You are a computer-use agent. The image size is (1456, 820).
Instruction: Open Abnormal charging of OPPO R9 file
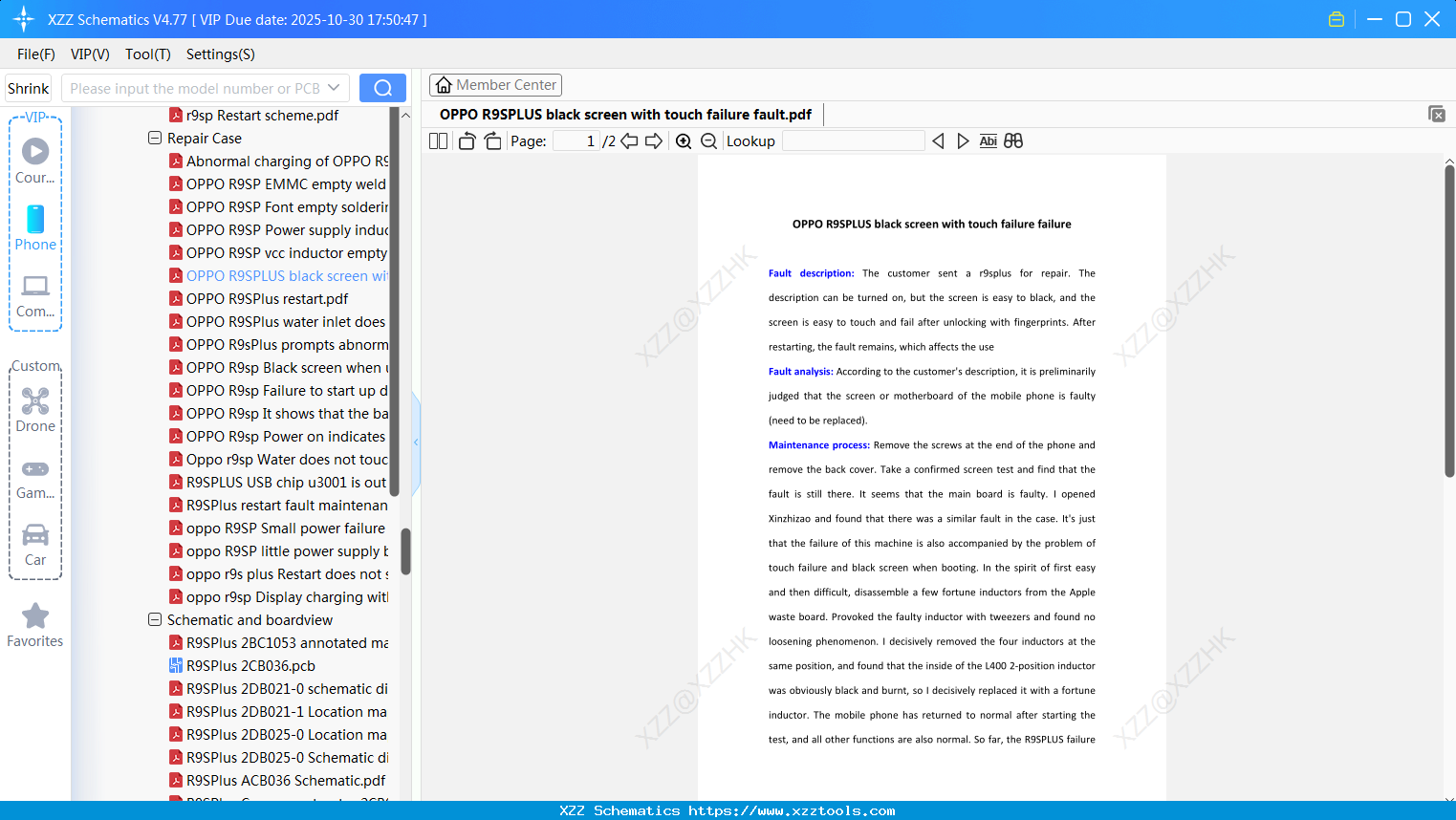tap(279, 161)
